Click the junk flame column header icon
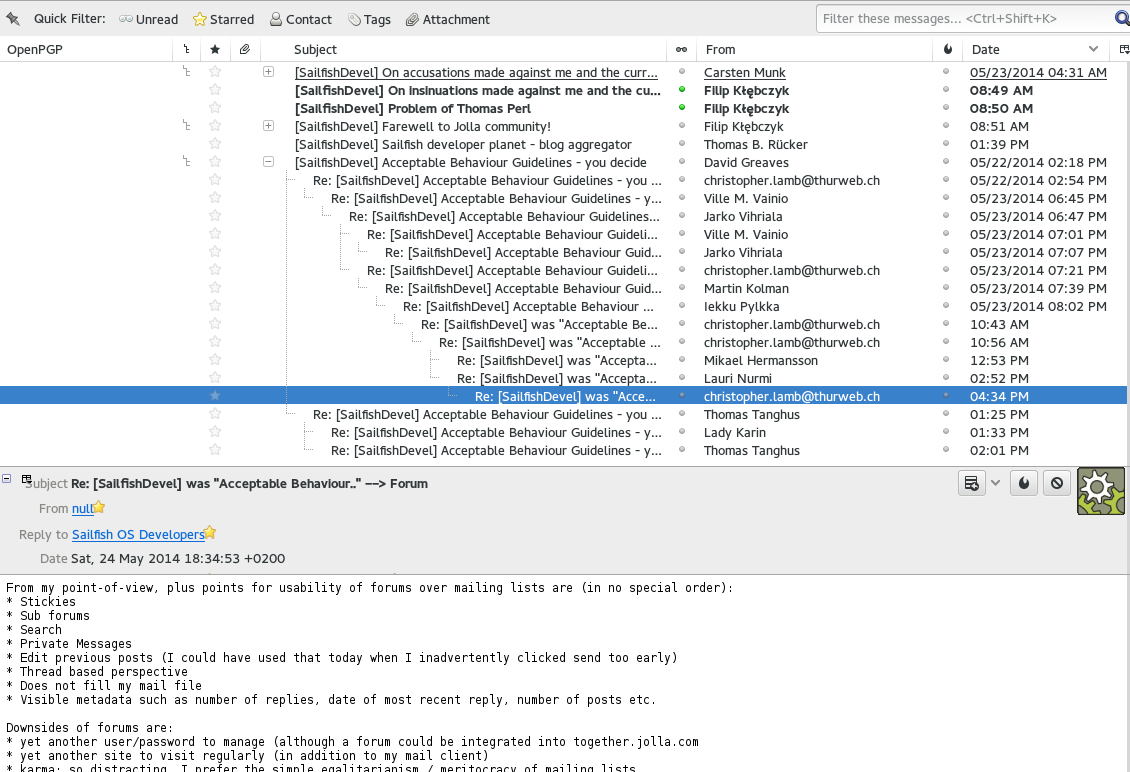1130x772 pixels. click(948, 49)
